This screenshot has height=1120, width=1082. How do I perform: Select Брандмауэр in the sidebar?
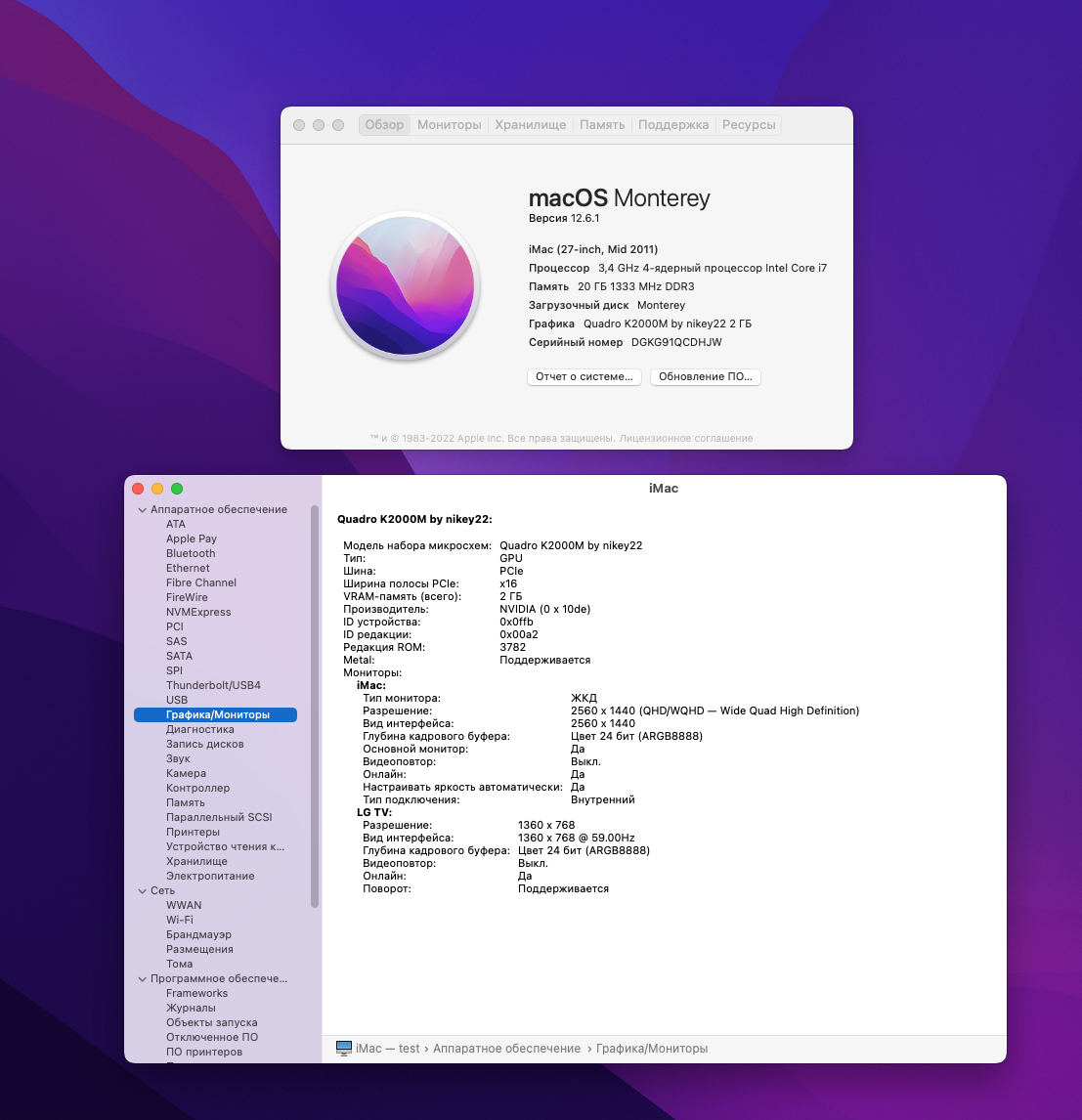point(198,934)
